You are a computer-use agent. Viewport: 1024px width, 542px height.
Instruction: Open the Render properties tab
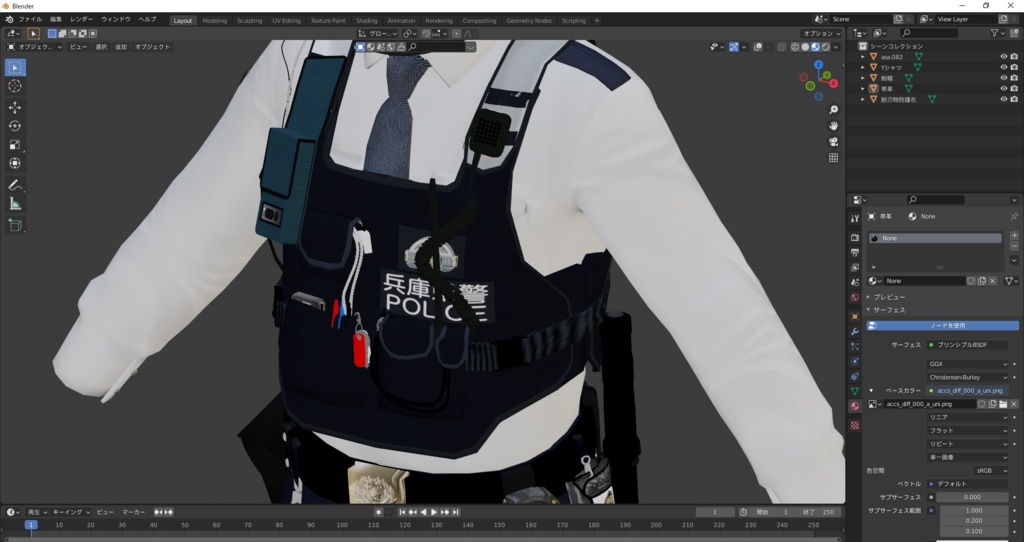point(855,238)
